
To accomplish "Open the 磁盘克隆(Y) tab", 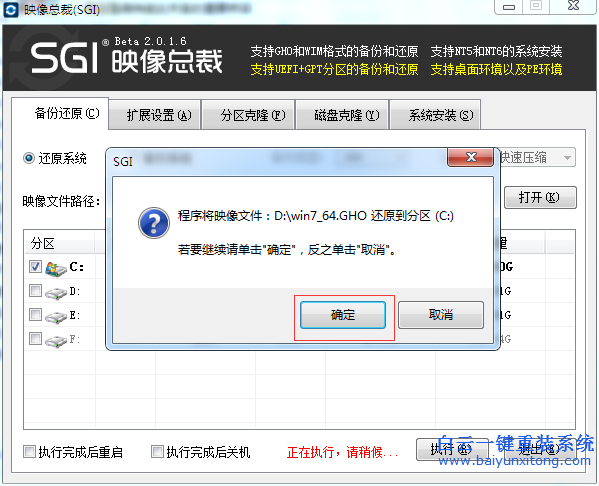I will click(x=342, y=115).
